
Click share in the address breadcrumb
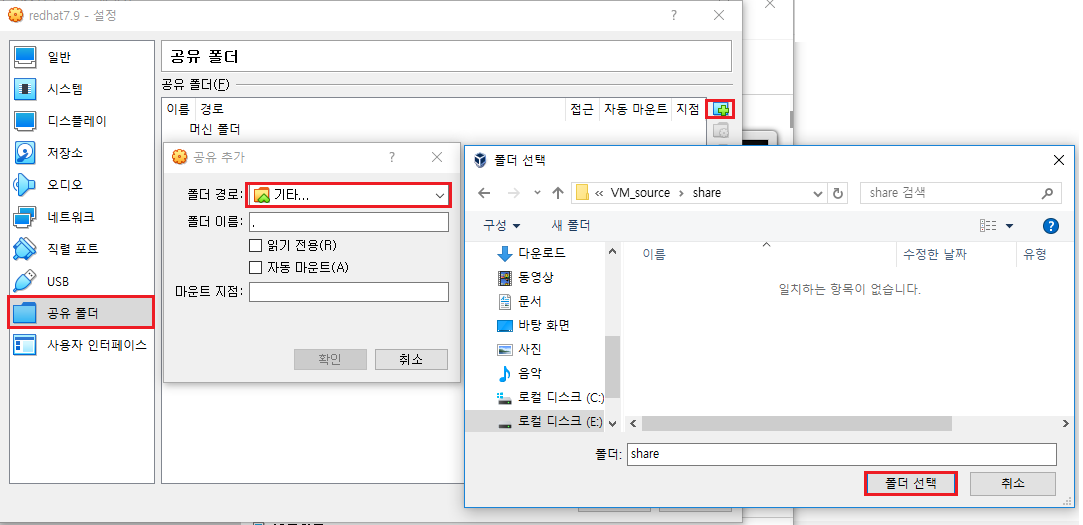click(x=707, y=193)
